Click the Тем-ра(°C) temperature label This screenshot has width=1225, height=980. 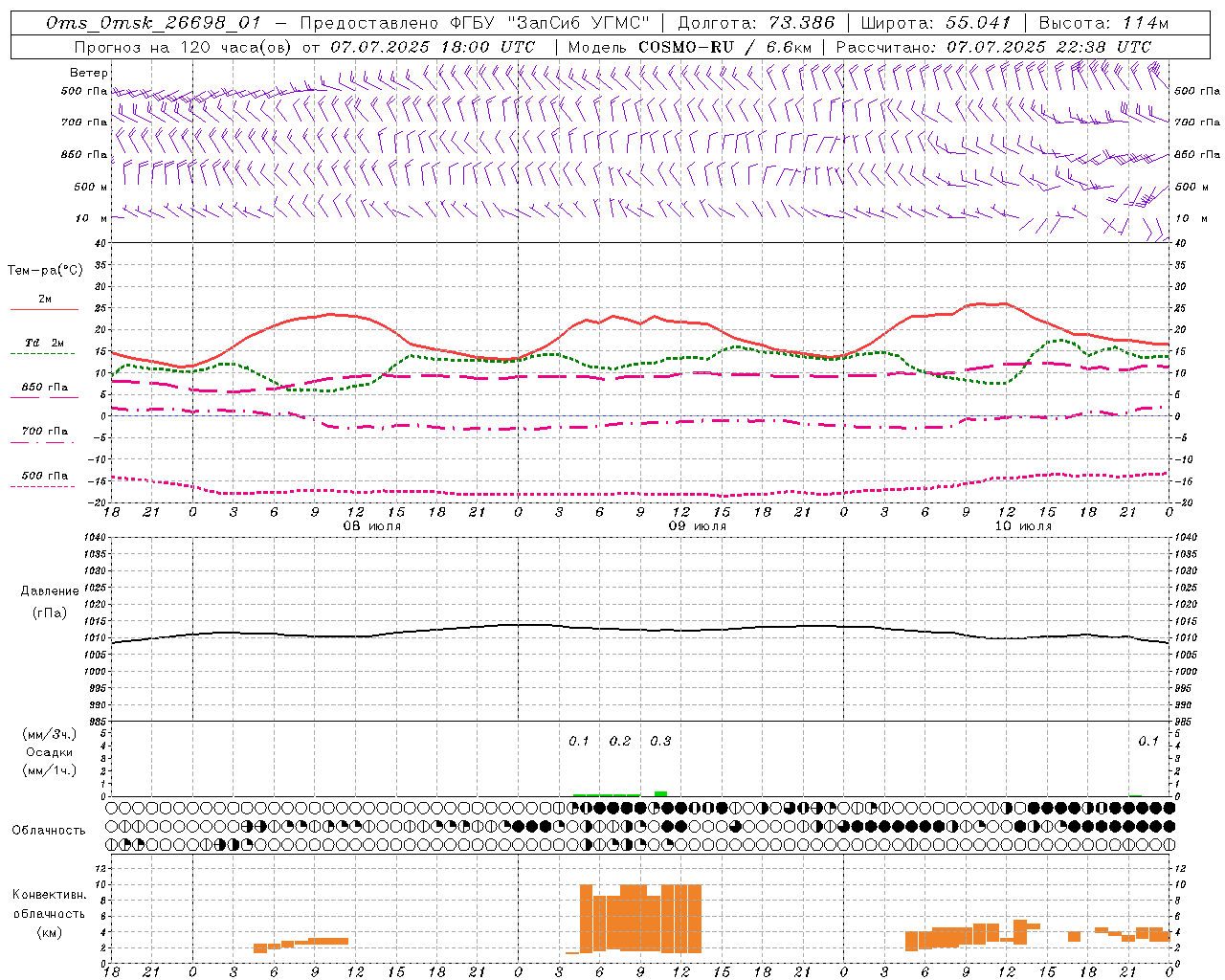(x=45, y=271)
